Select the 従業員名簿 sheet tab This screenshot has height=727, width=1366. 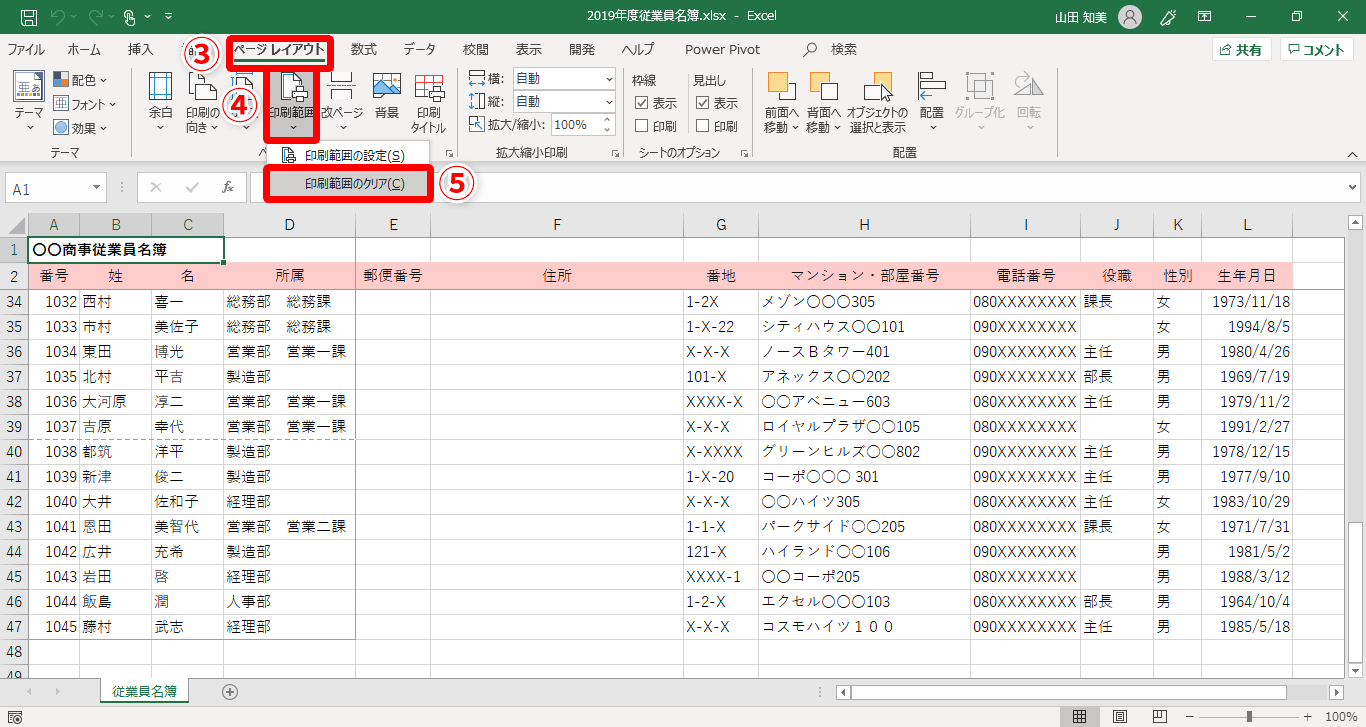pos(145,691)
